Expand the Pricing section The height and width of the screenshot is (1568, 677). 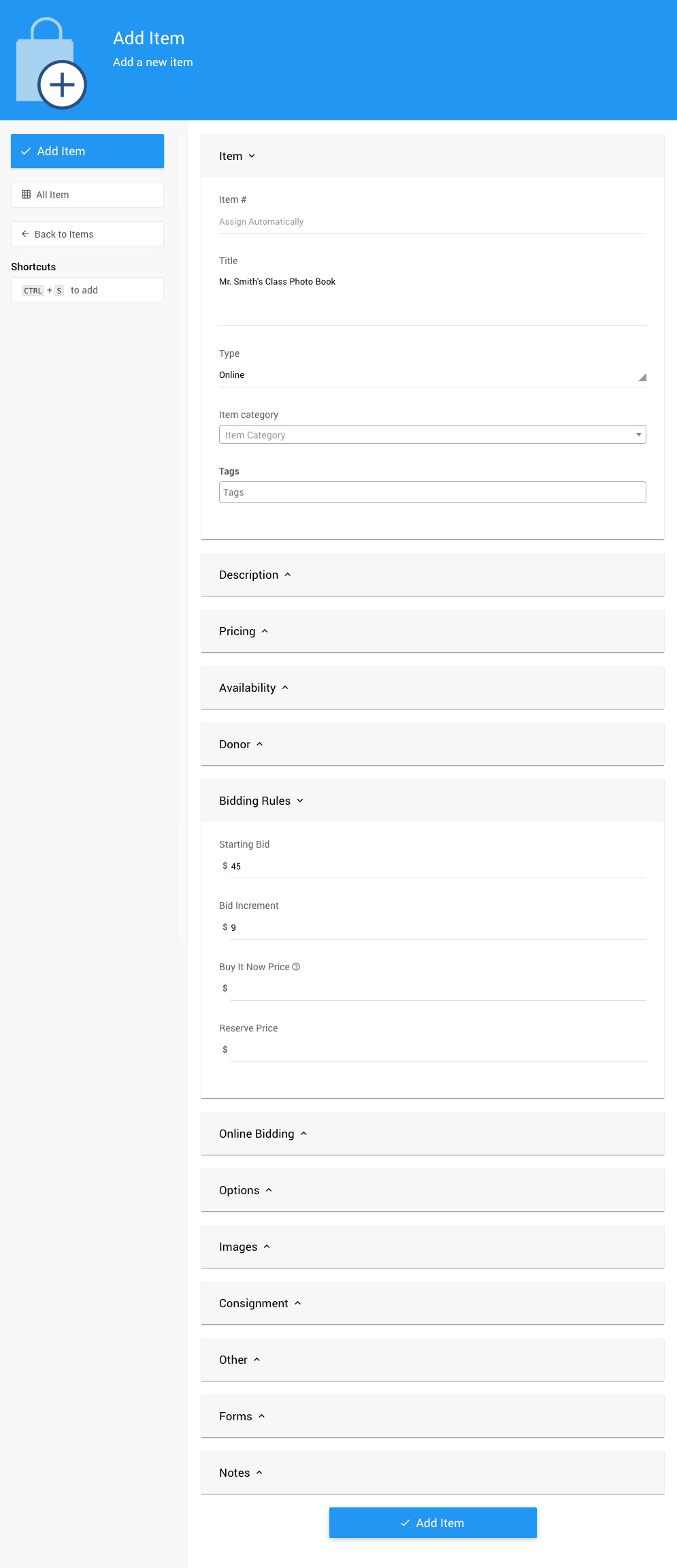point(244,632)
